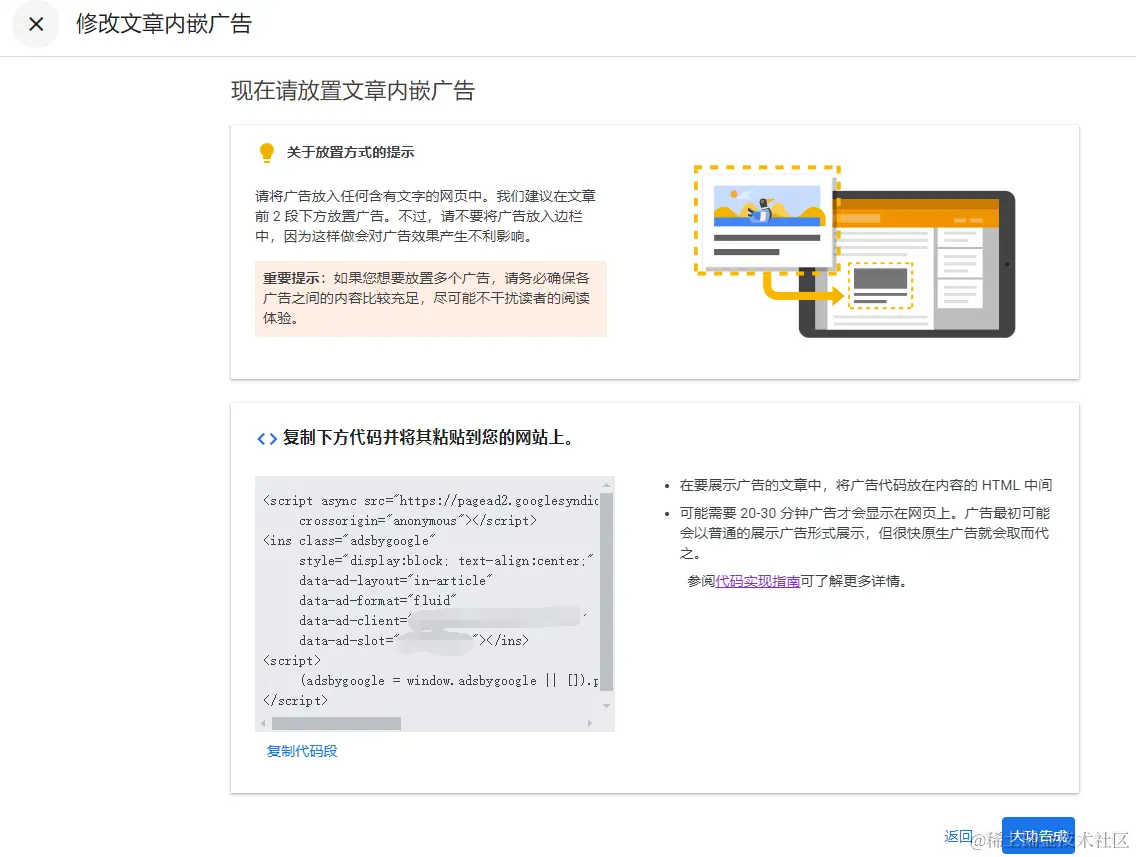The image size is (1136, 857).
Task: Click the lightbulb icon in the tips panel
Action: pos(266,152)
